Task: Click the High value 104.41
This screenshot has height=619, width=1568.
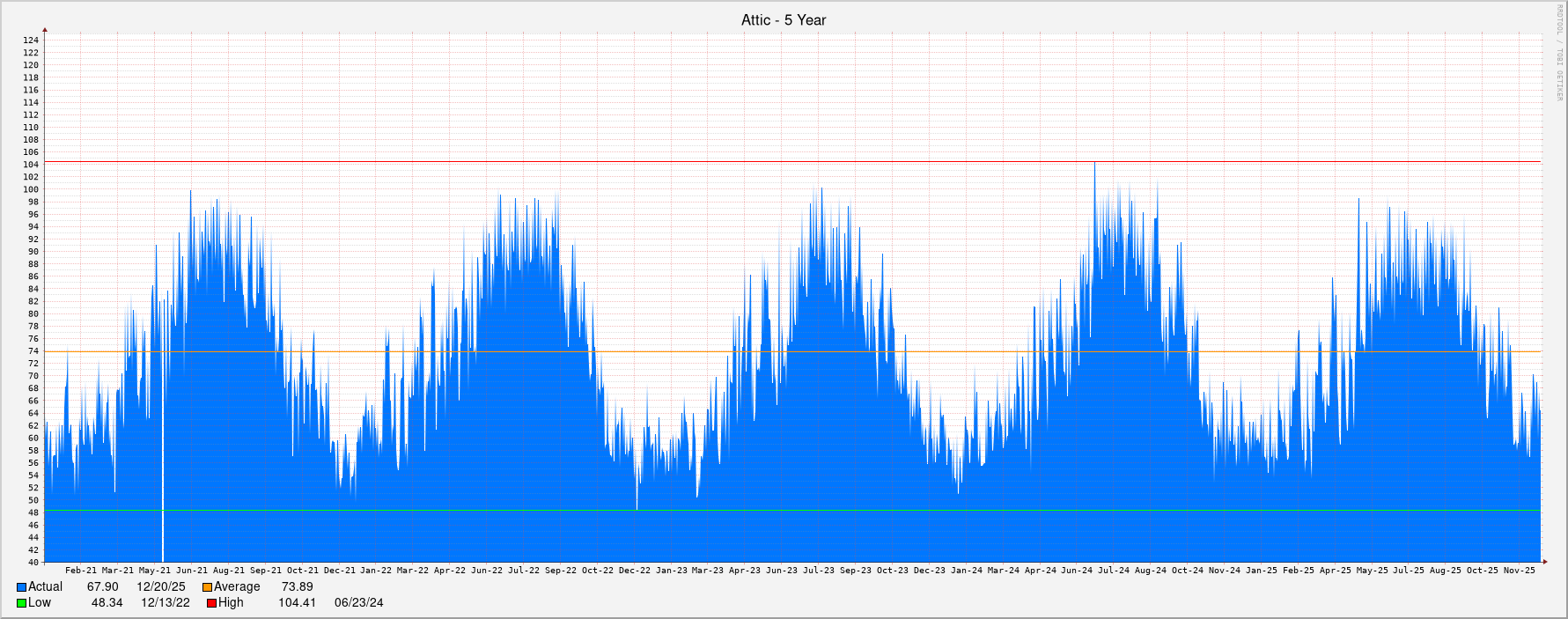Action: point(297,603)
